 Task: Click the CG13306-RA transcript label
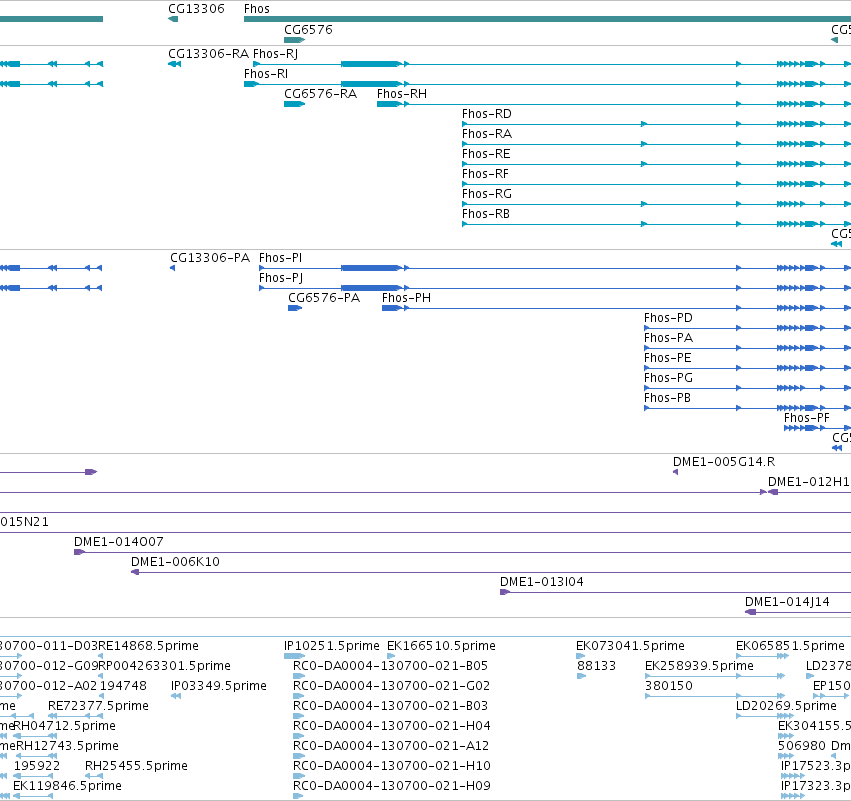pyautogui.click(x=208, y=54)
